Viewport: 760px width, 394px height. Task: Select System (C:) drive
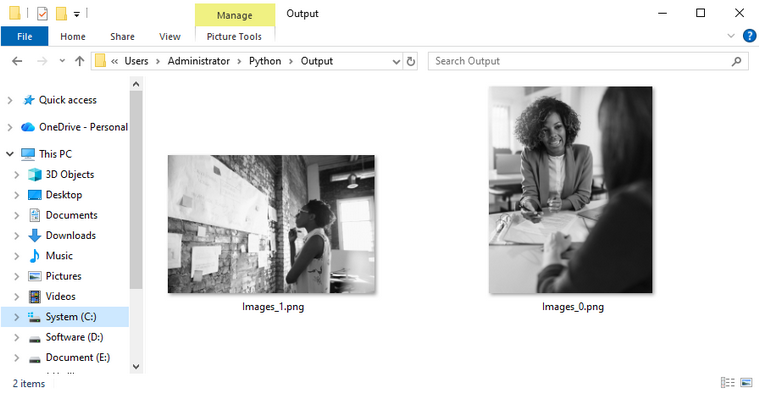point(71,317)
